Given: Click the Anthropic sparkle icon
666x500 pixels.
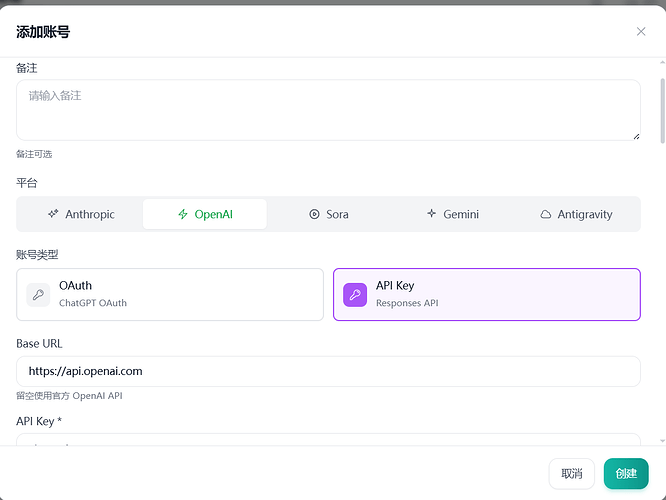Looking at the screenshot, I should (x=53, y=214).
